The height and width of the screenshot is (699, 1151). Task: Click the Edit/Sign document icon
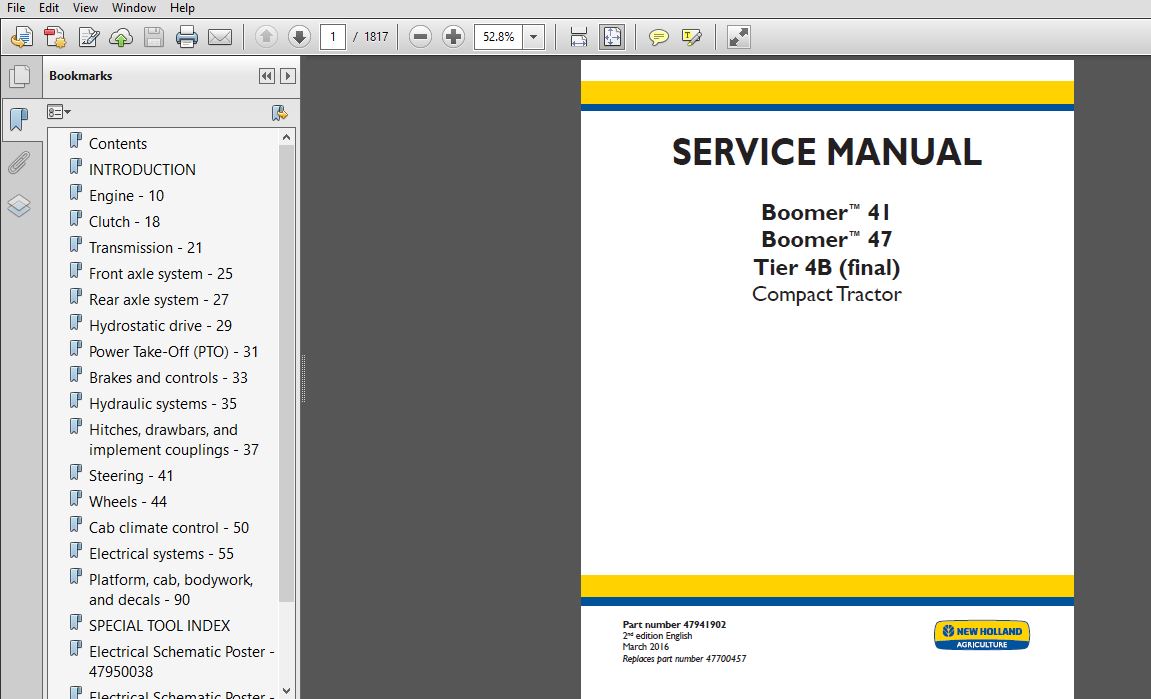[x=89, y=37]
